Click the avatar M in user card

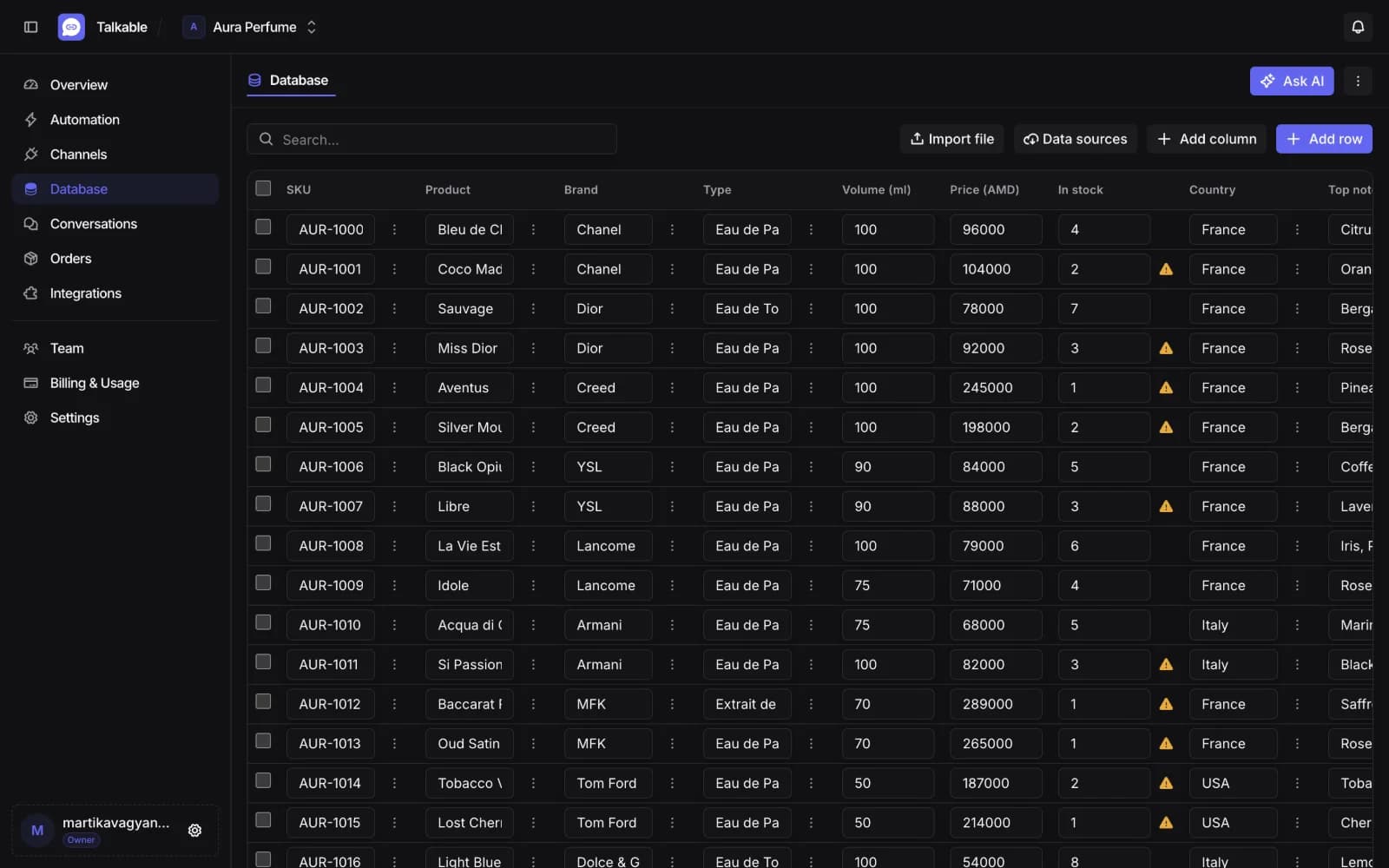coord(37,831)
